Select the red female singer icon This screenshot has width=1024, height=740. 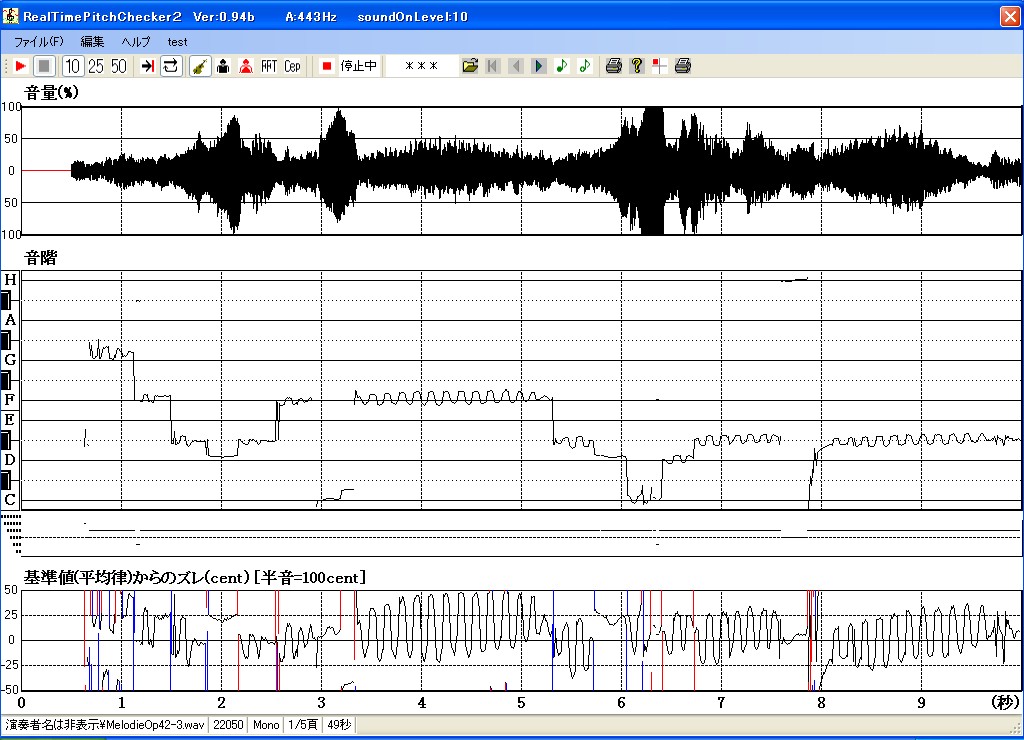click(x=246, y=66)
